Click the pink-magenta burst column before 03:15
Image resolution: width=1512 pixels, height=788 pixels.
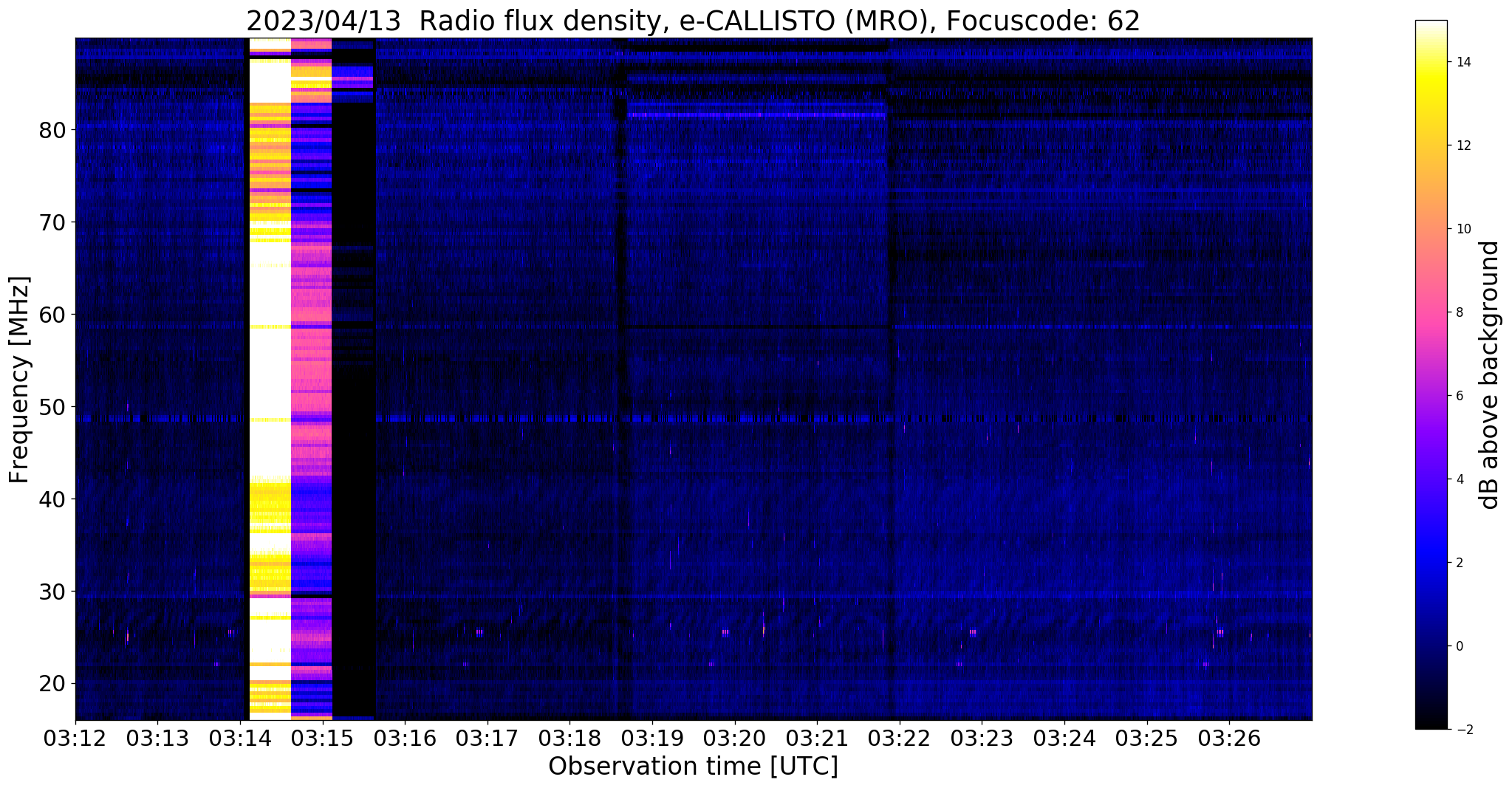[312, 379]
